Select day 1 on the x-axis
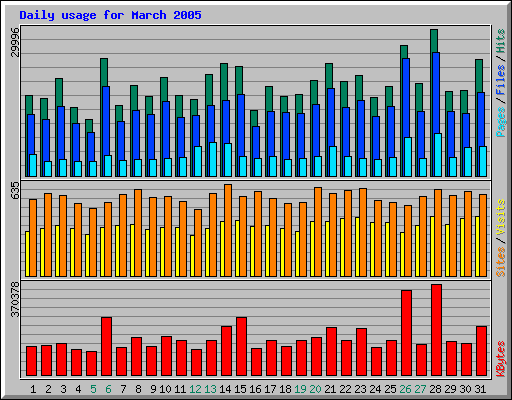512x400 pixels. [x=33, y=389]
